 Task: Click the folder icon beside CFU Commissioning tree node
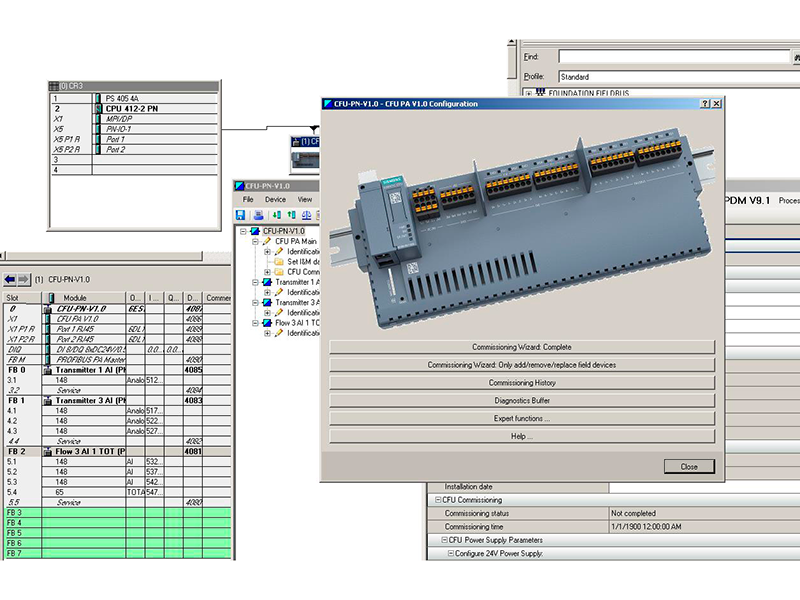point(279,272)
